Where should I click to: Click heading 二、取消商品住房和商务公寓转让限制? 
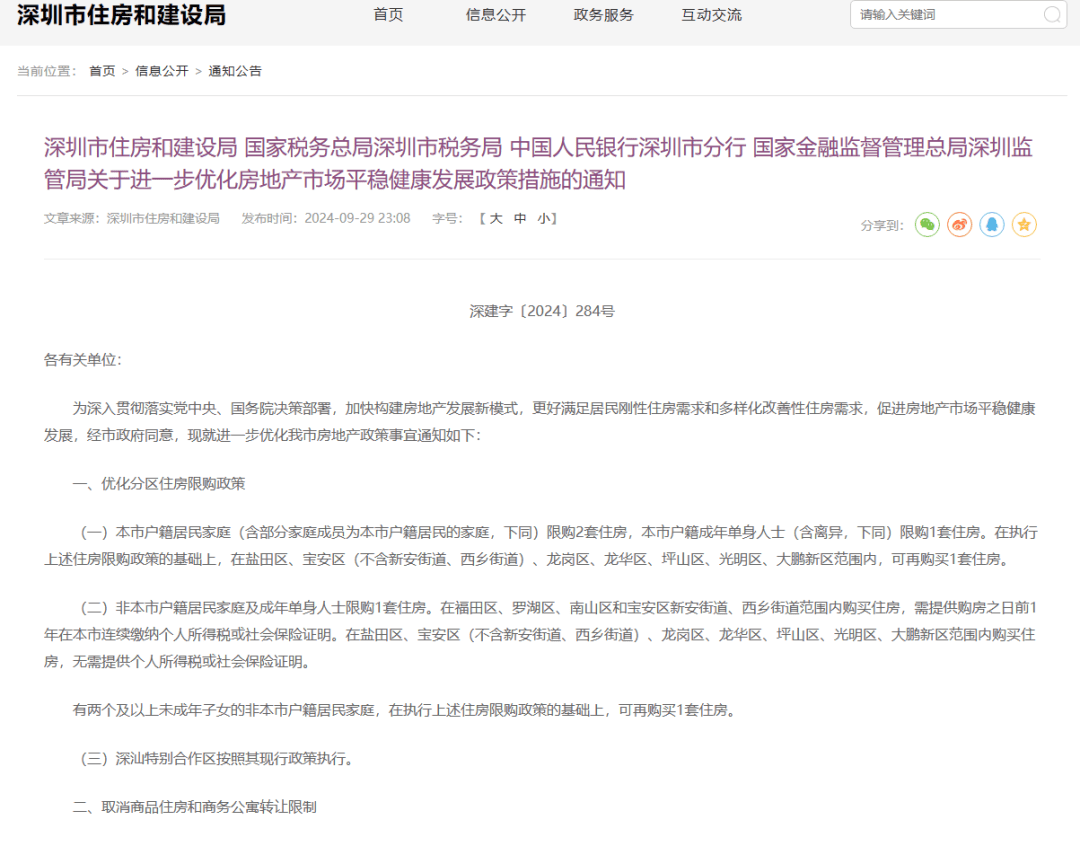coord(195,807)
